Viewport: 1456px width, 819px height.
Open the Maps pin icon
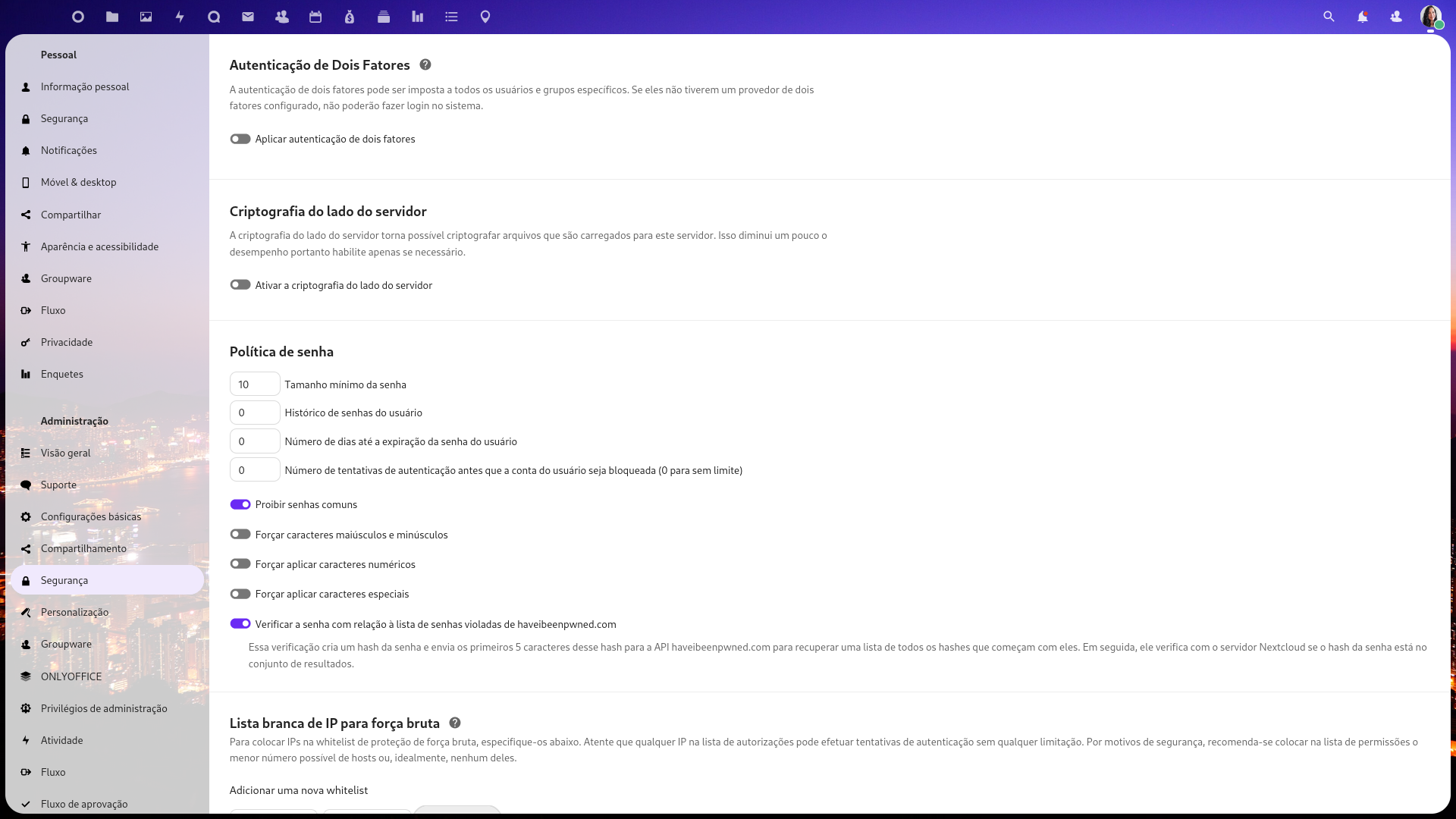[x=485, y=17]
